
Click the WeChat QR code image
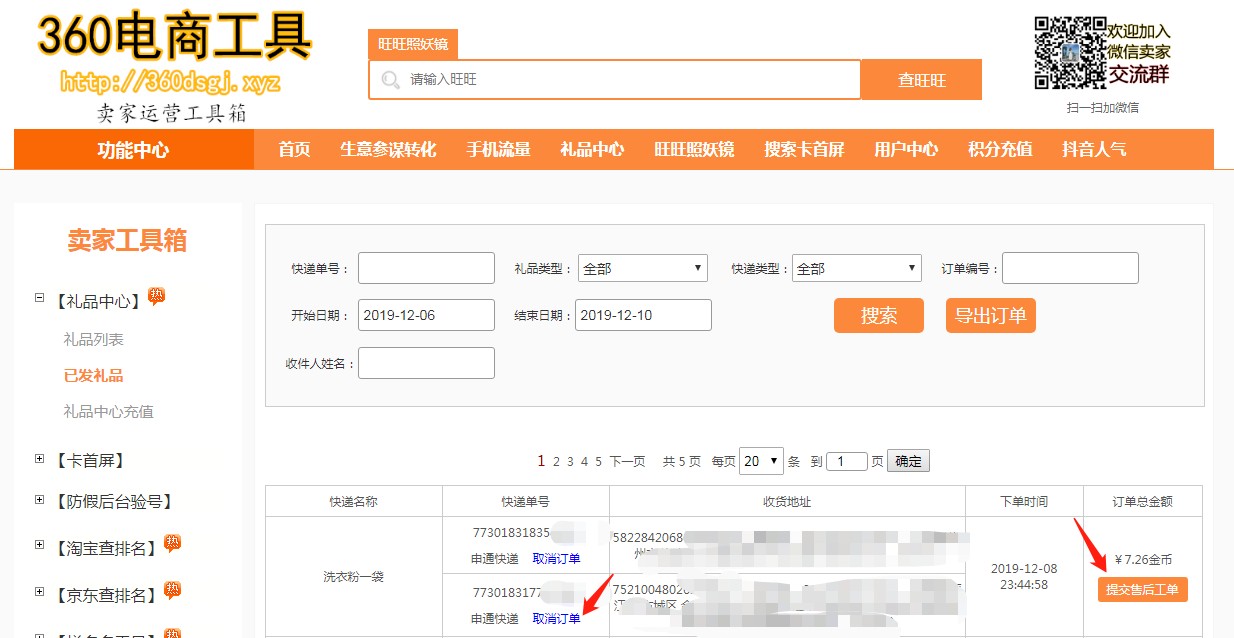(x=1069, y=52)
